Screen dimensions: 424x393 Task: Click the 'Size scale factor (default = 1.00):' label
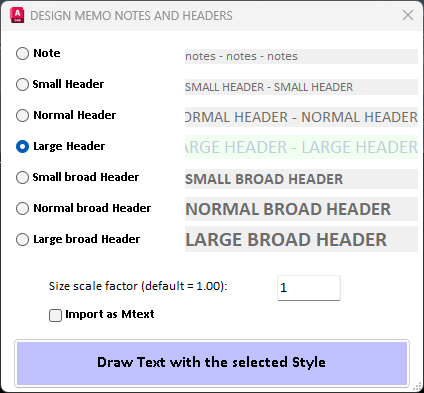[138, 286]
